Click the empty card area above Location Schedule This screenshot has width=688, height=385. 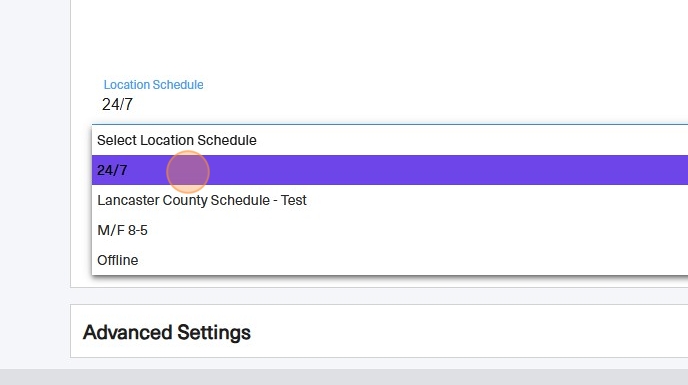tap(379, 35)
